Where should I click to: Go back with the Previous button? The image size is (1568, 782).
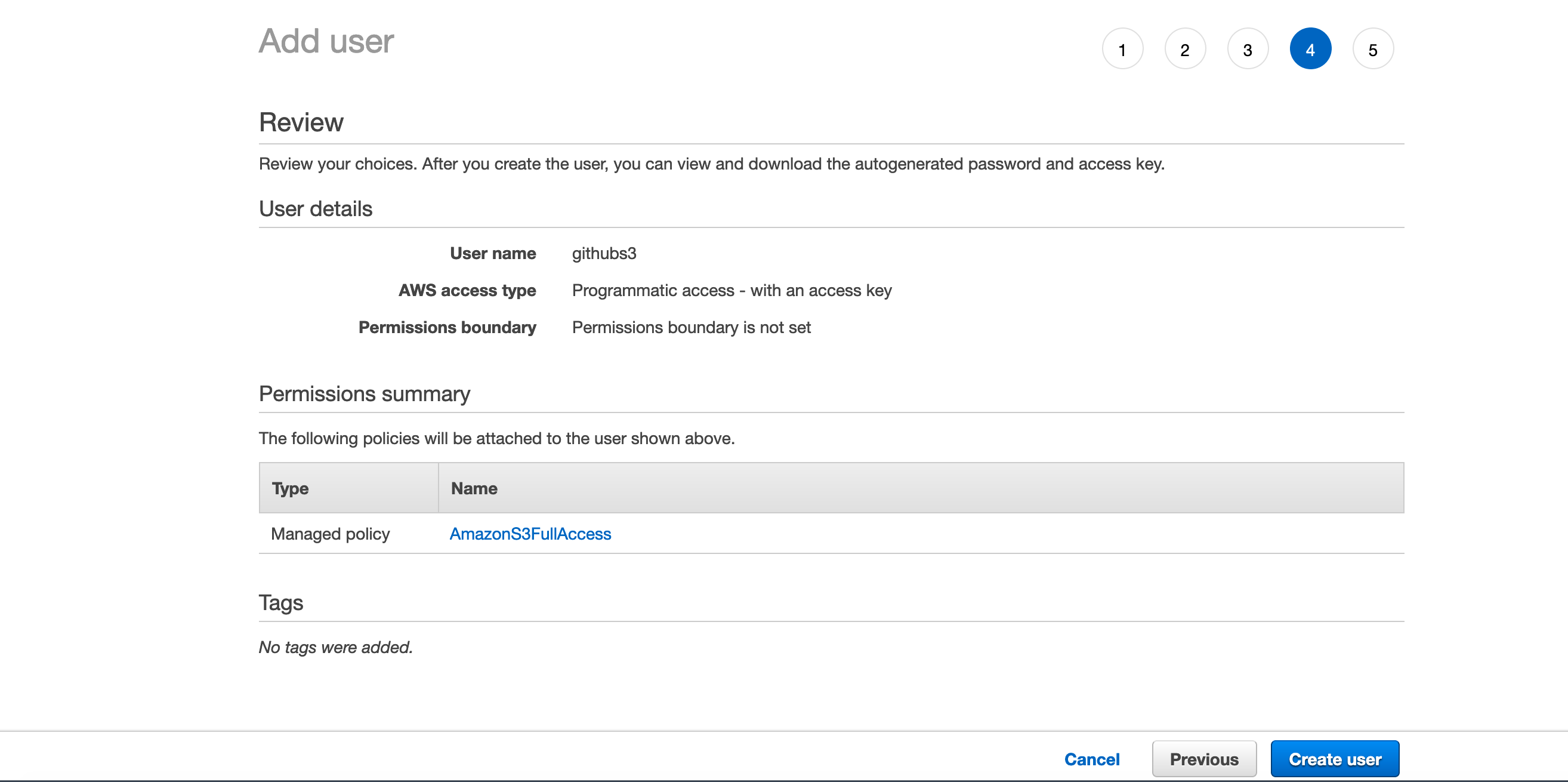click(x=1203, y=759)
